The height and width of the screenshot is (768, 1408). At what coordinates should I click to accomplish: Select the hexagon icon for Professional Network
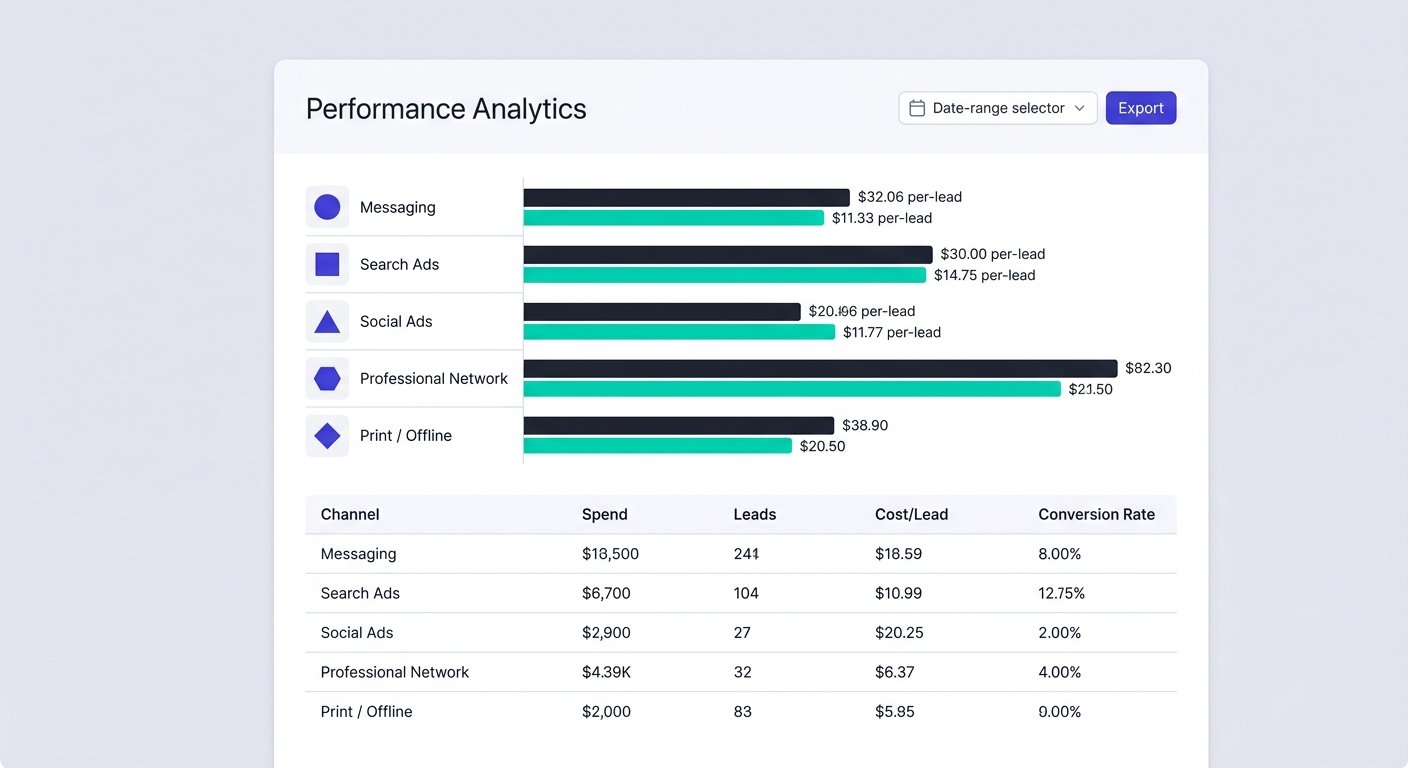coord(327,378)
